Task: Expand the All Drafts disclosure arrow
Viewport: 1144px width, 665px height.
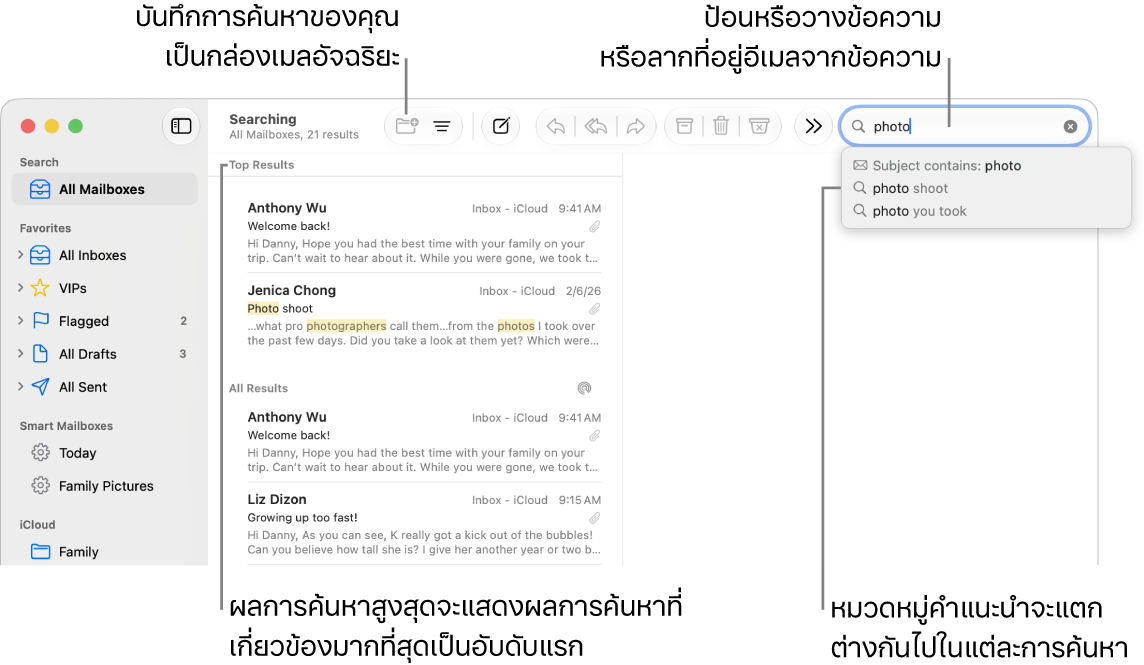Action: pyautogui.click(x=20, y=353)
